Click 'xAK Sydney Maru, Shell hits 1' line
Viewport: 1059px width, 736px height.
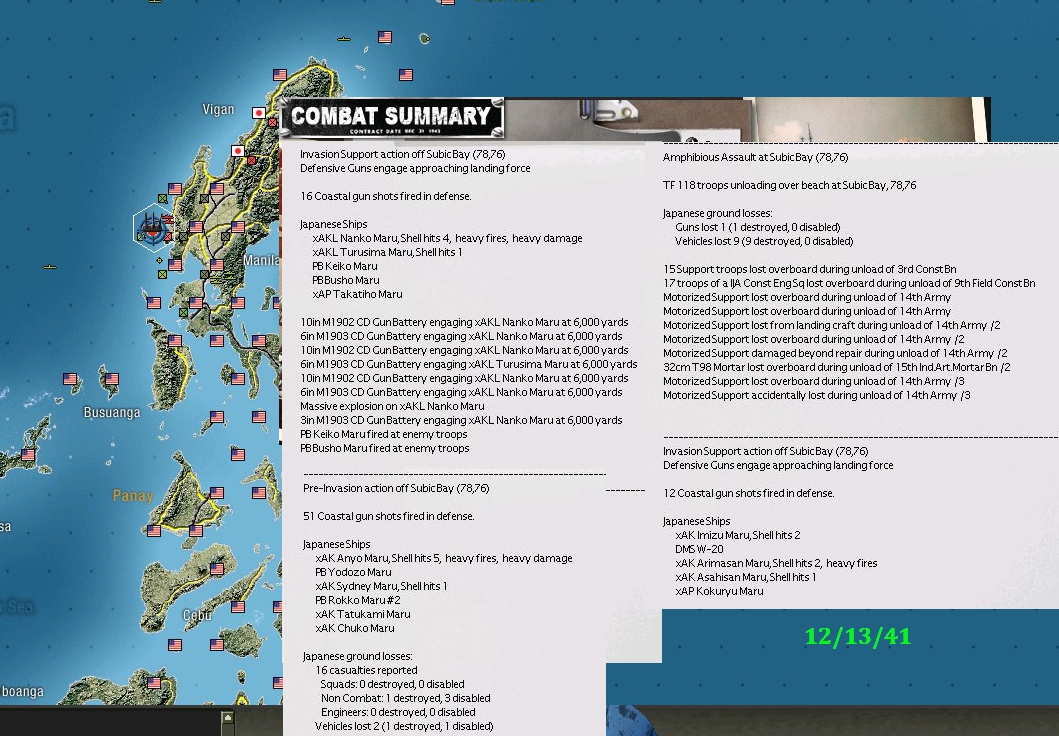381,587
